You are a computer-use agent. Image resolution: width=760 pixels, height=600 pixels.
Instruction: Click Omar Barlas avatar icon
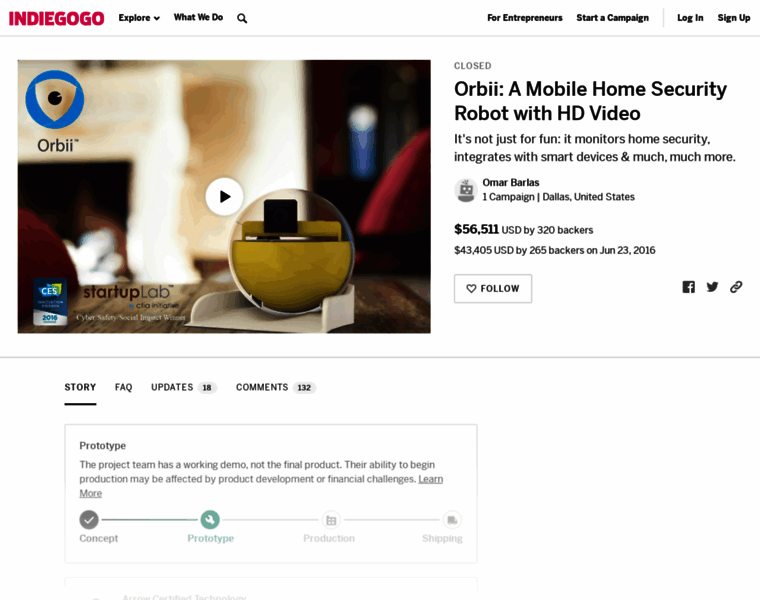[465, 190]
